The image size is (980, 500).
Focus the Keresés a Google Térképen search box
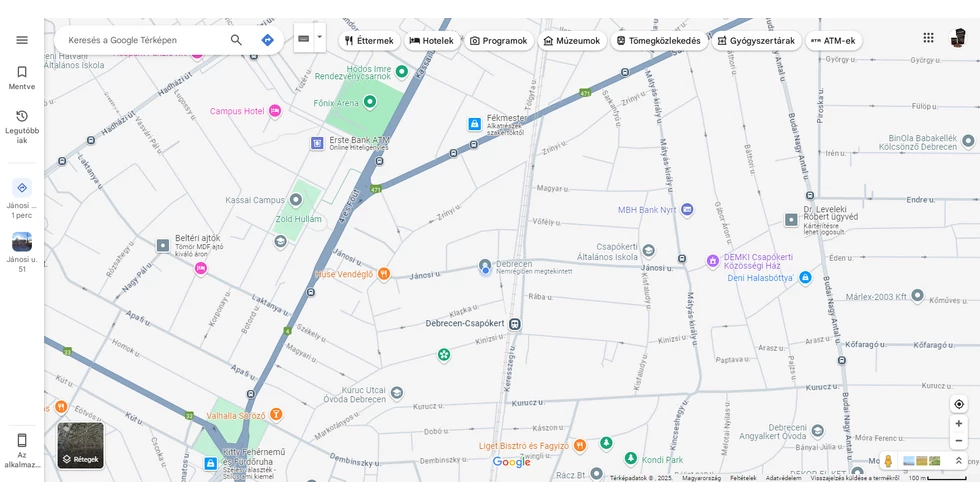[144, 40]
